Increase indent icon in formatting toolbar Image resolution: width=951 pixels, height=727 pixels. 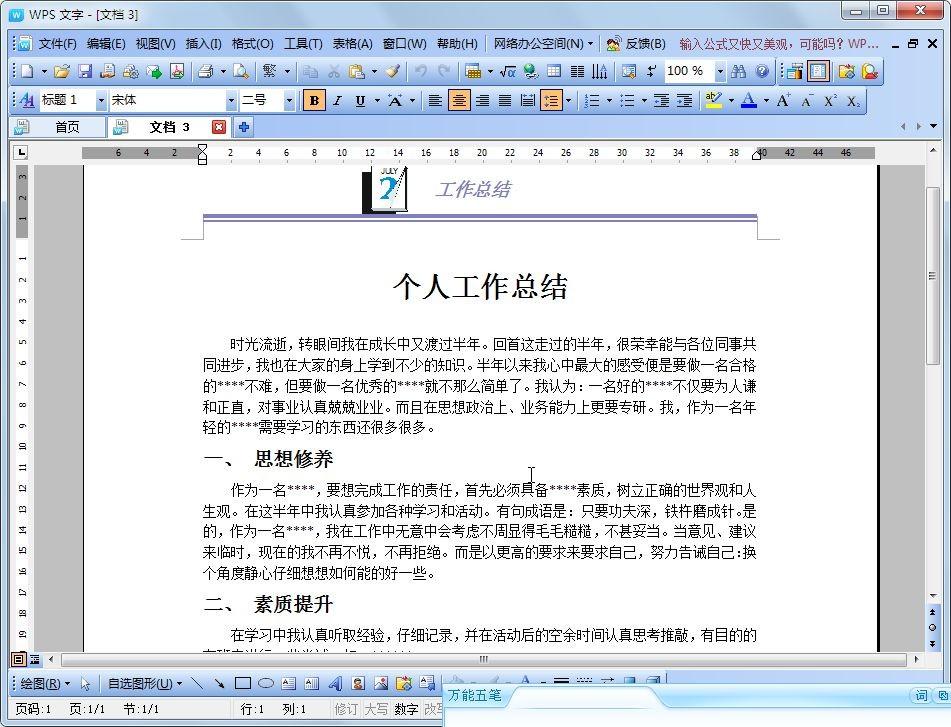(684, 101)
